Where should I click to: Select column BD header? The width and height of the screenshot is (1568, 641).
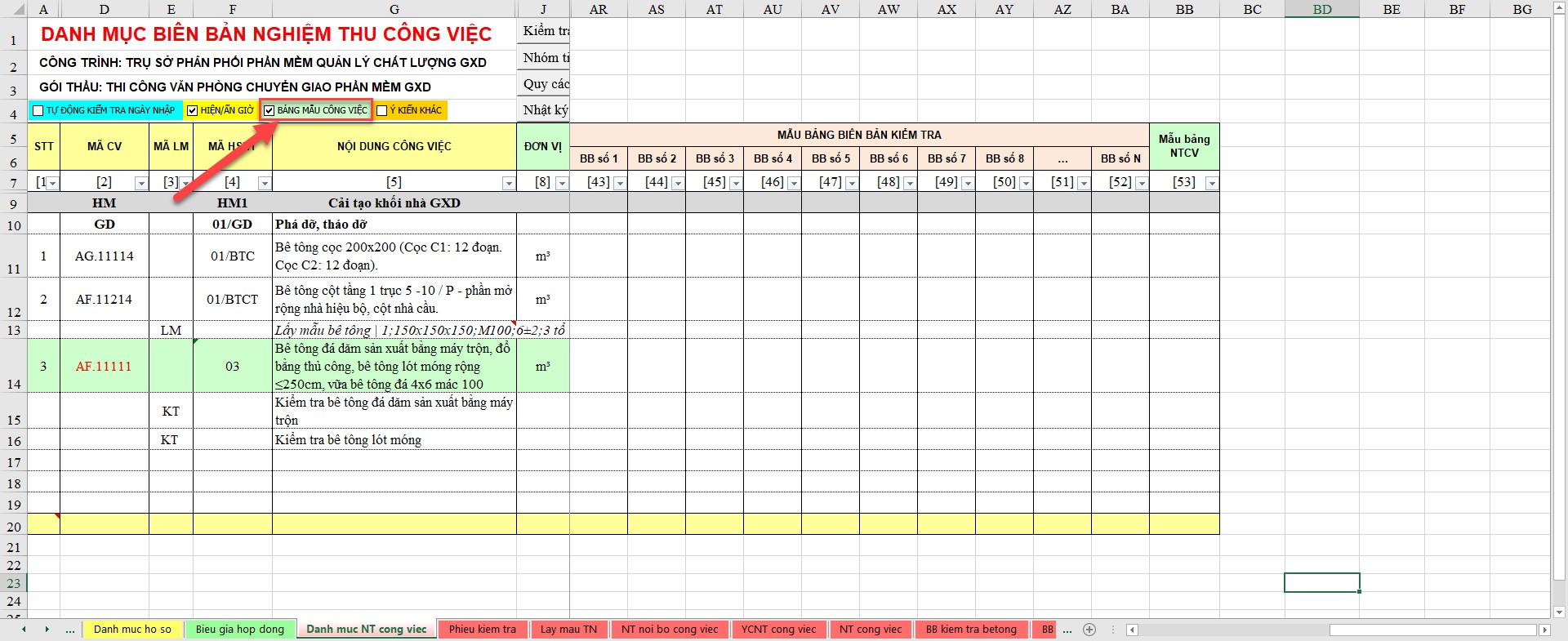(x=1321, y=9)
